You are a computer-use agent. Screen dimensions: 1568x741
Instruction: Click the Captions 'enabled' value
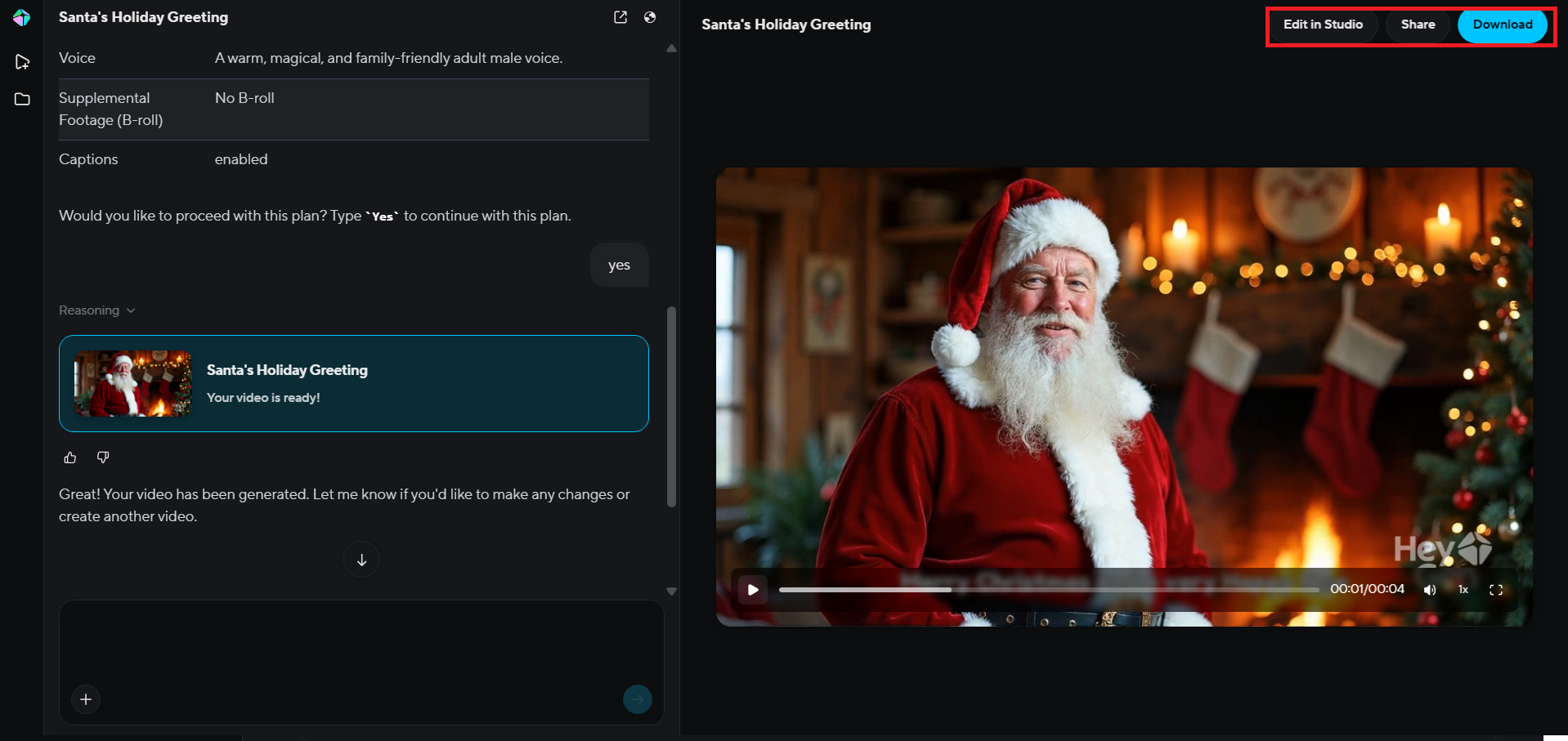[241, 159]
